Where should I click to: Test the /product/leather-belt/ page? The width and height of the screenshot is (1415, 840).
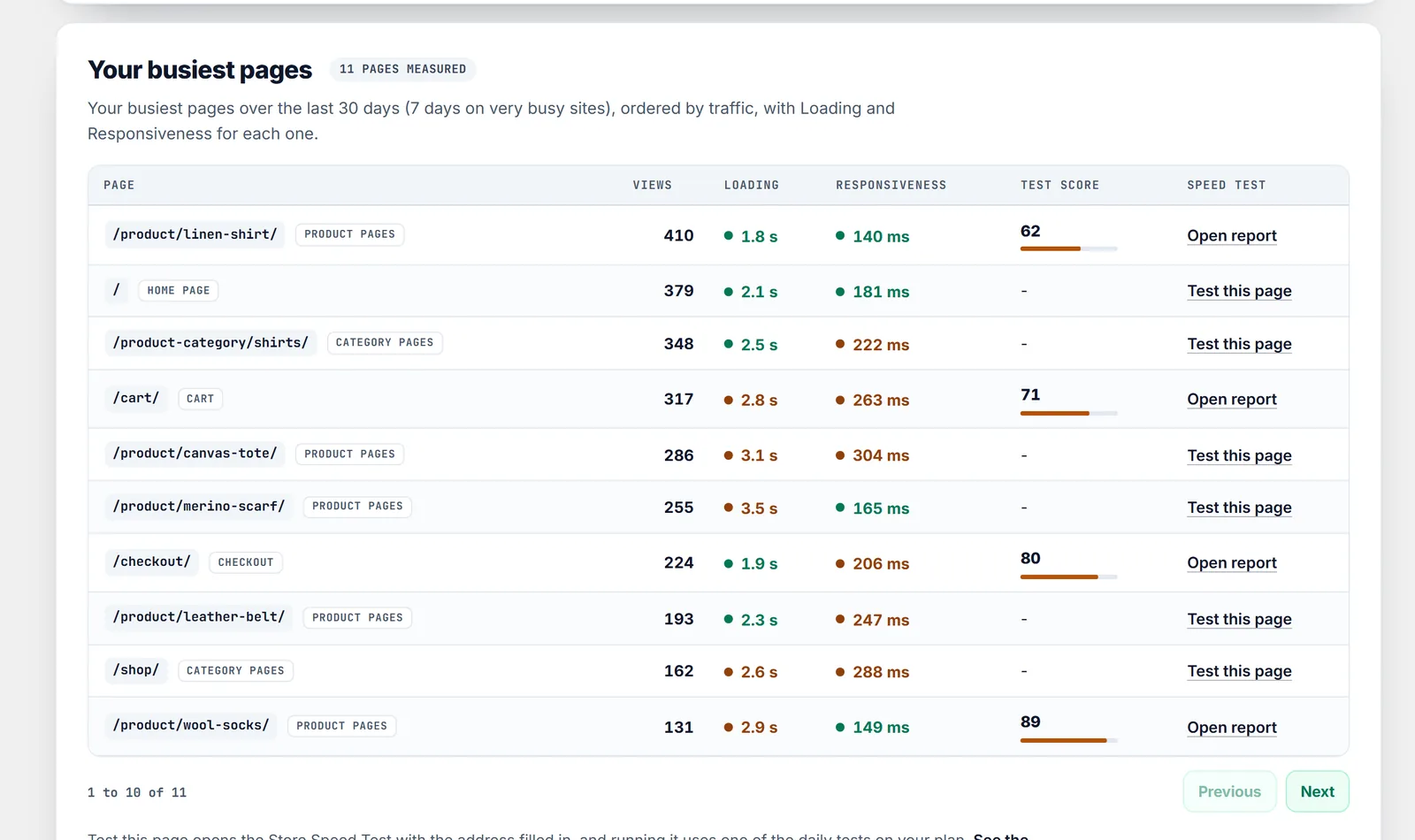pyautogui.click(x=1239, y=619)
